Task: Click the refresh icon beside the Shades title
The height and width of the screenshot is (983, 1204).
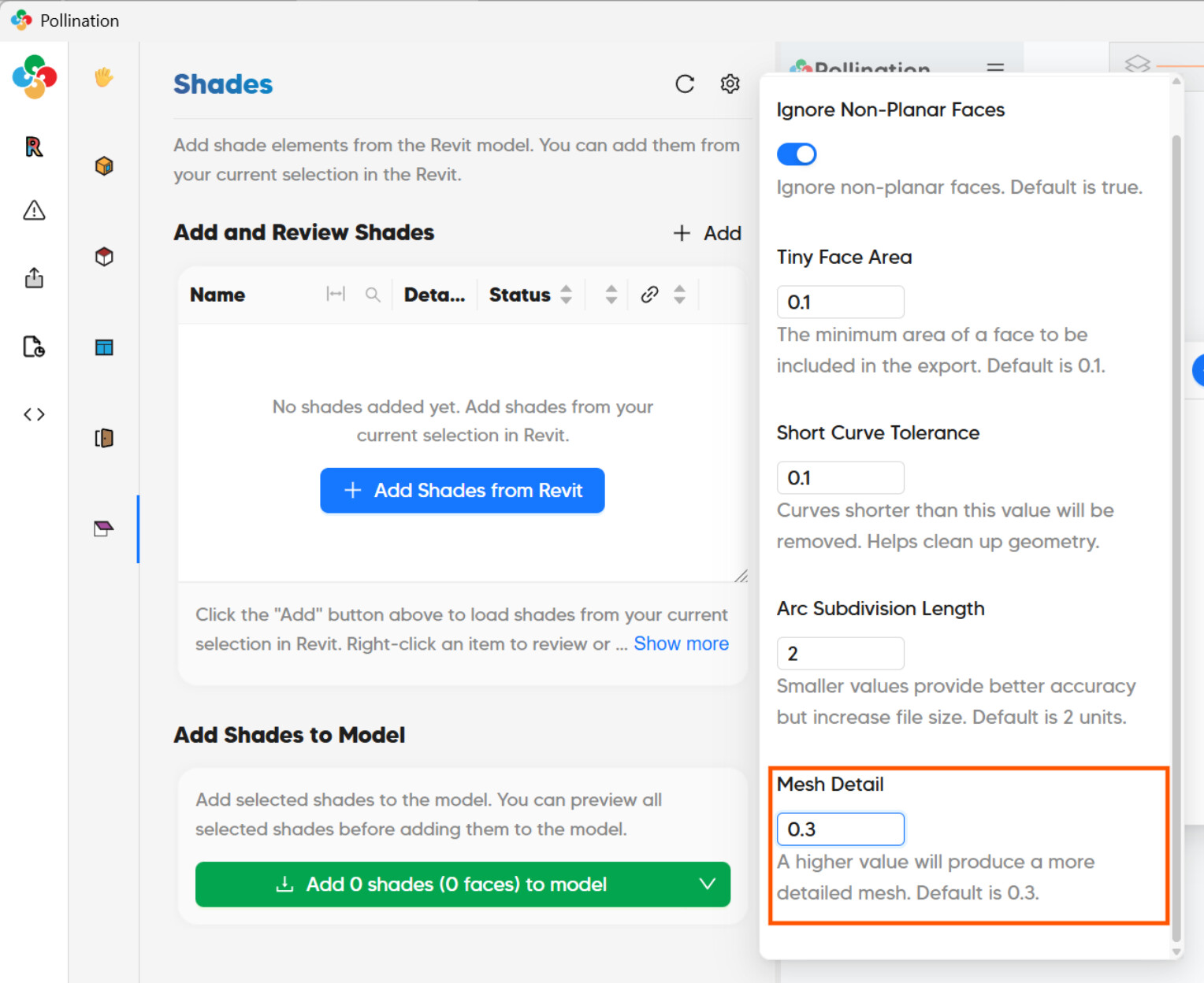Action: click(x=685, y=84)
